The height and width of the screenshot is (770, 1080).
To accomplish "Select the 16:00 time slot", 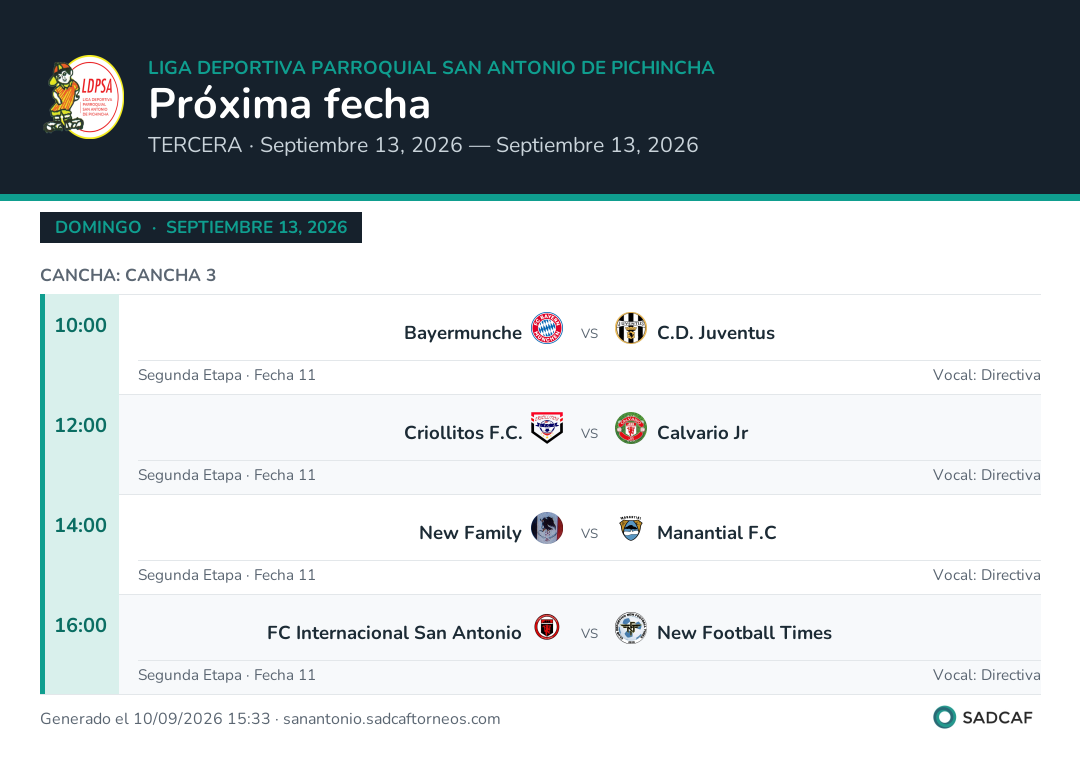I will tap(81, 625).
